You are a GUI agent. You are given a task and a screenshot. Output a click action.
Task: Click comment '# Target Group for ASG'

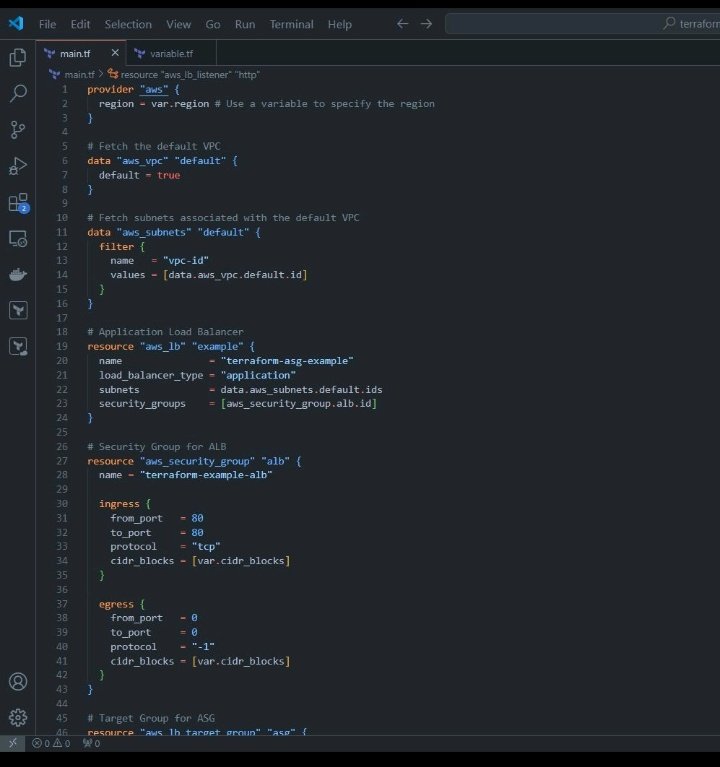[x=151, y=719]
